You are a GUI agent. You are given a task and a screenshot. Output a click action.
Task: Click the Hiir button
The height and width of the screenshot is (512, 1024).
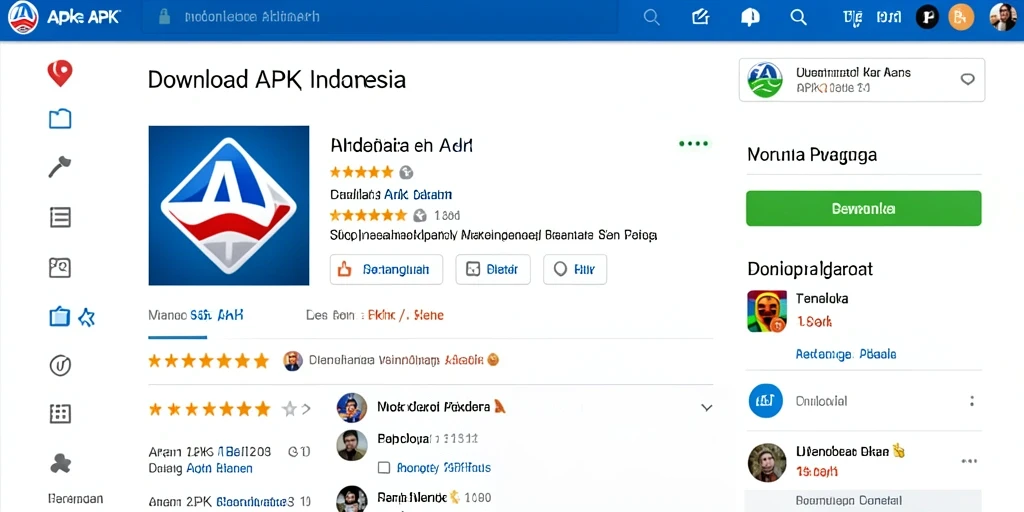575,269
